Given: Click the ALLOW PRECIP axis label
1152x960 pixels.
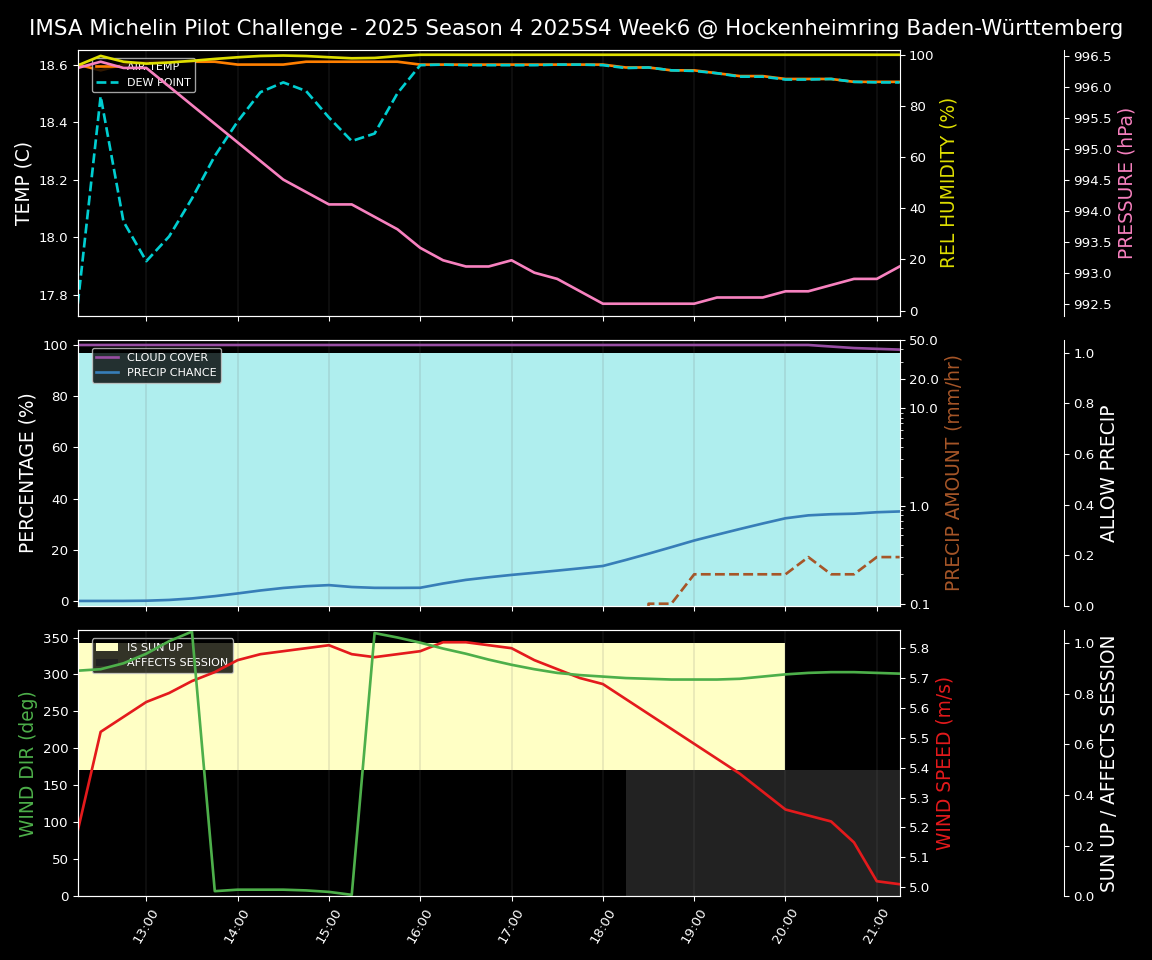Looking at the screenshot, I should [x=1108, y=473].
